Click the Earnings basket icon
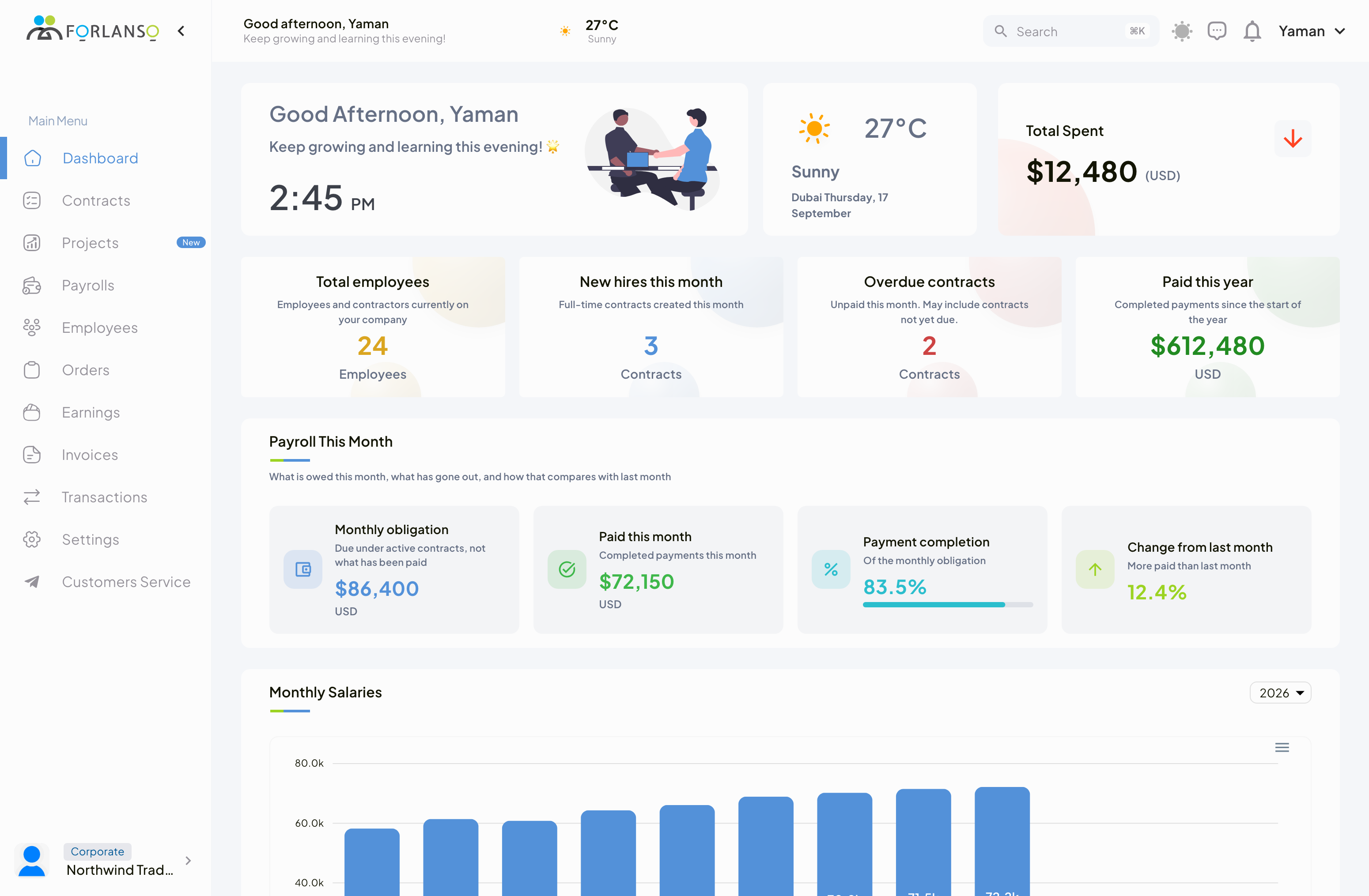Screen dimensions: 1369x896 pyautogui.click(x=32, y=412)
